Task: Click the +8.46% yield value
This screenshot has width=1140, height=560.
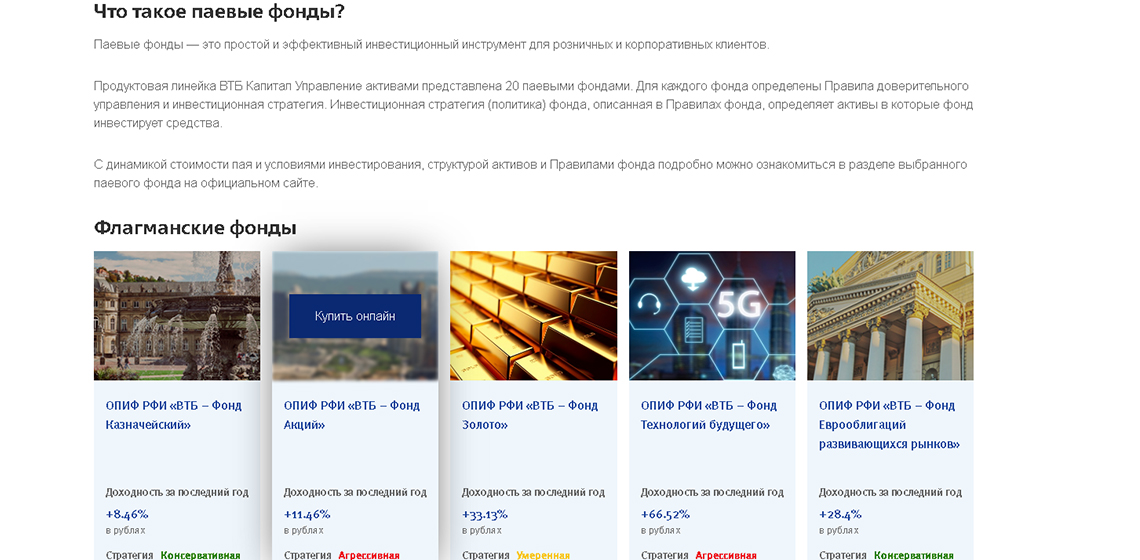Action: (x=127, y=514)
